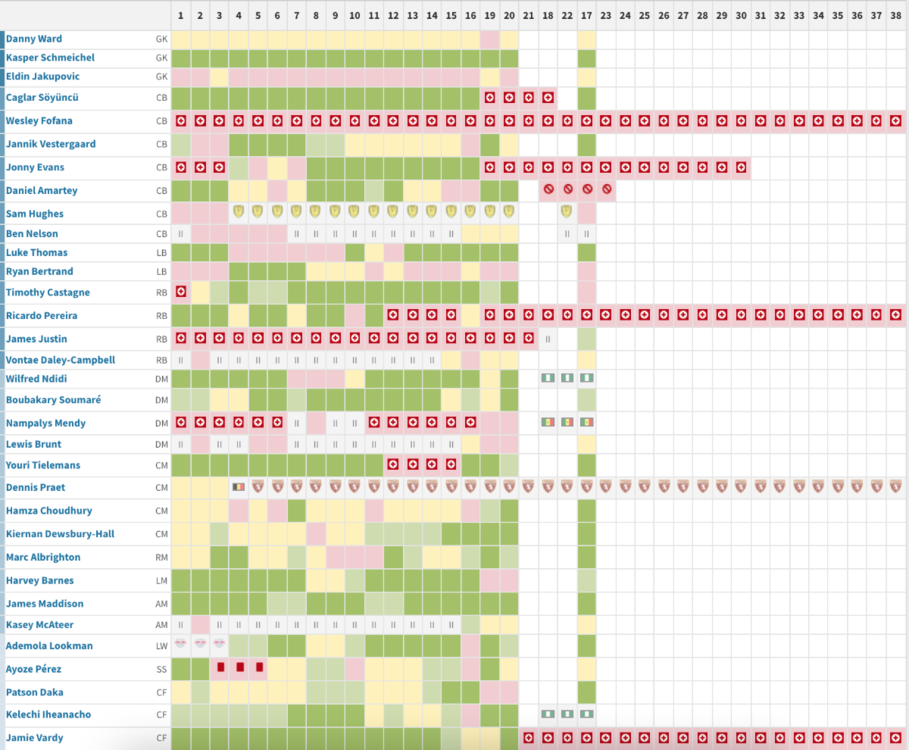Click Ayoze Pérez's red card under matchday 3

pos(220,667)
